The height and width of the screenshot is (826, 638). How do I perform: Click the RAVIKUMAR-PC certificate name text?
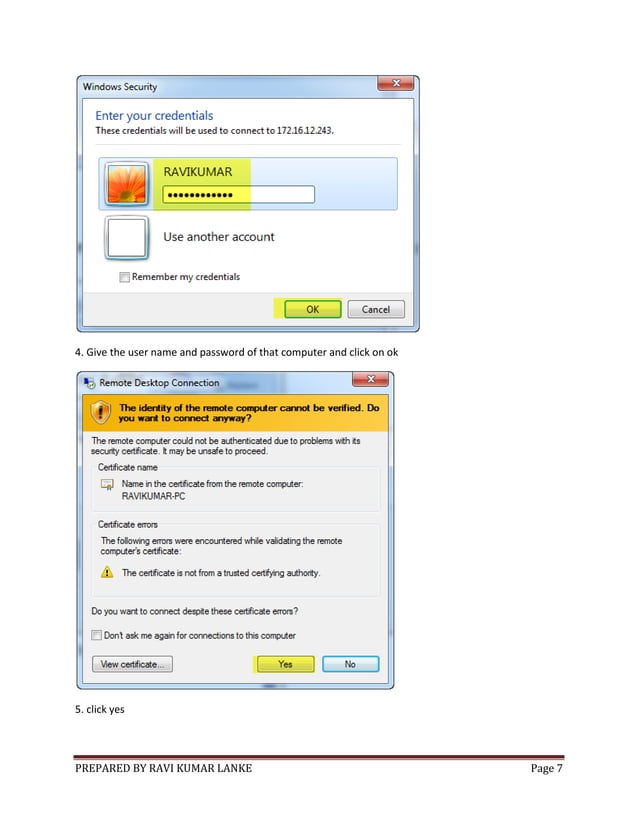point(153,496)
